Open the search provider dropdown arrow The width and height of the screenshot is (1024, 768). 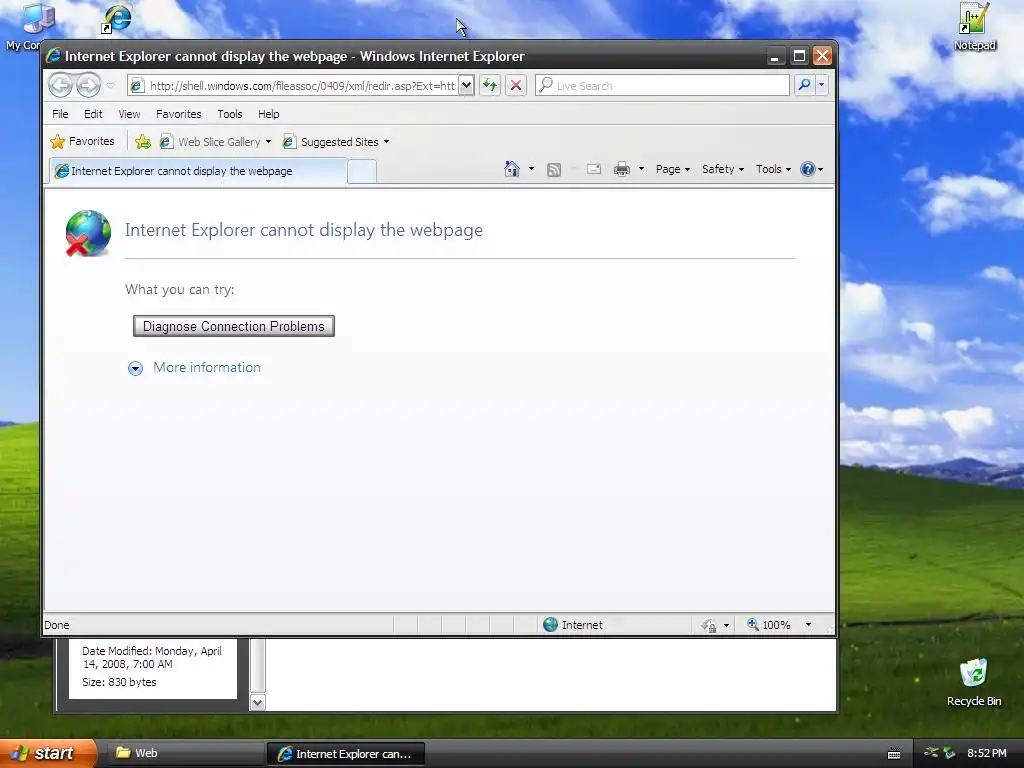click(822, 86)
